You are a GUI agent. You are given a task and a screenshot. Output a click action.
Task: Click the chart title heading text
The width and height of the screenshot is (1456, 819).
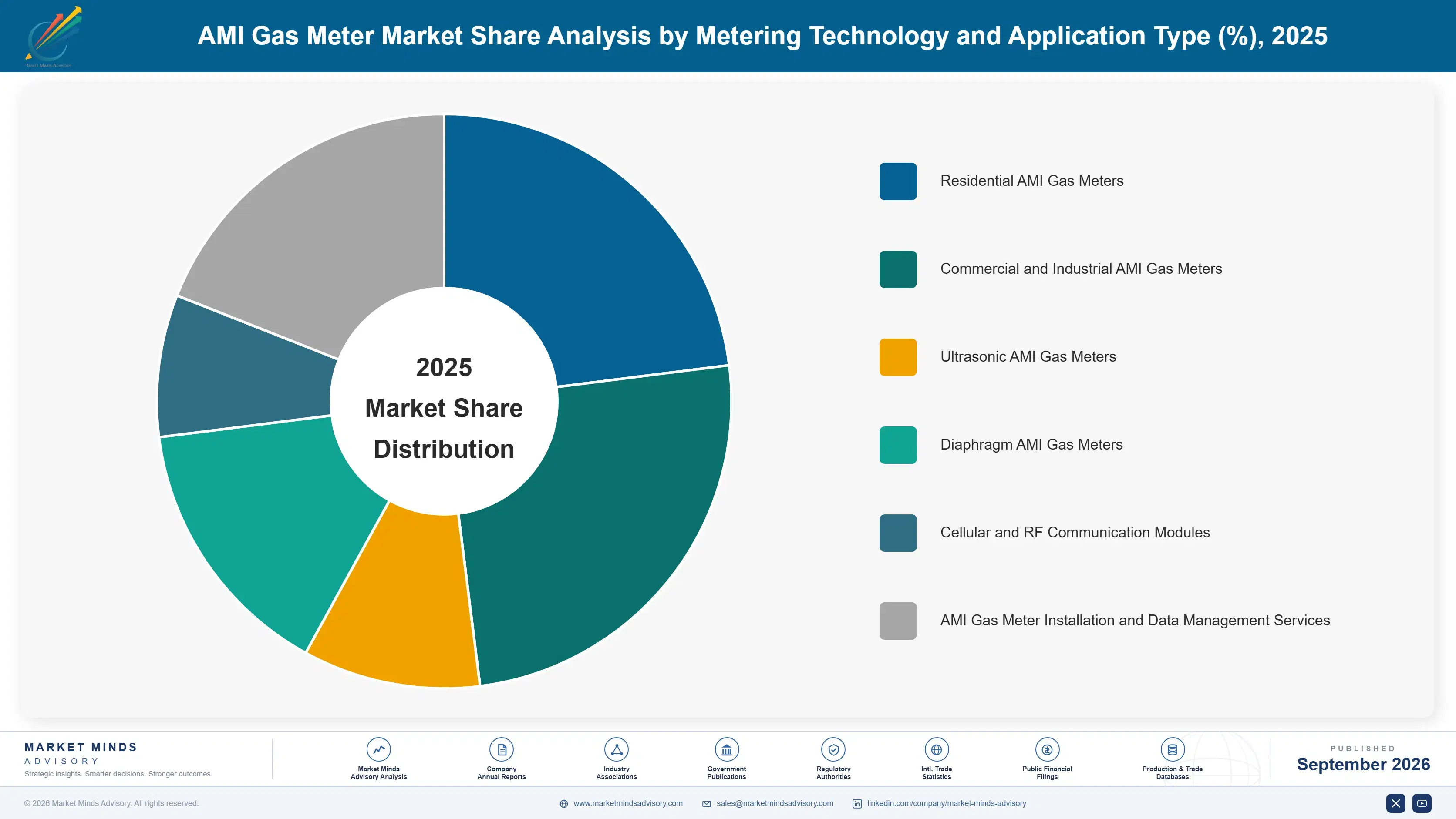tap(762, 36)
